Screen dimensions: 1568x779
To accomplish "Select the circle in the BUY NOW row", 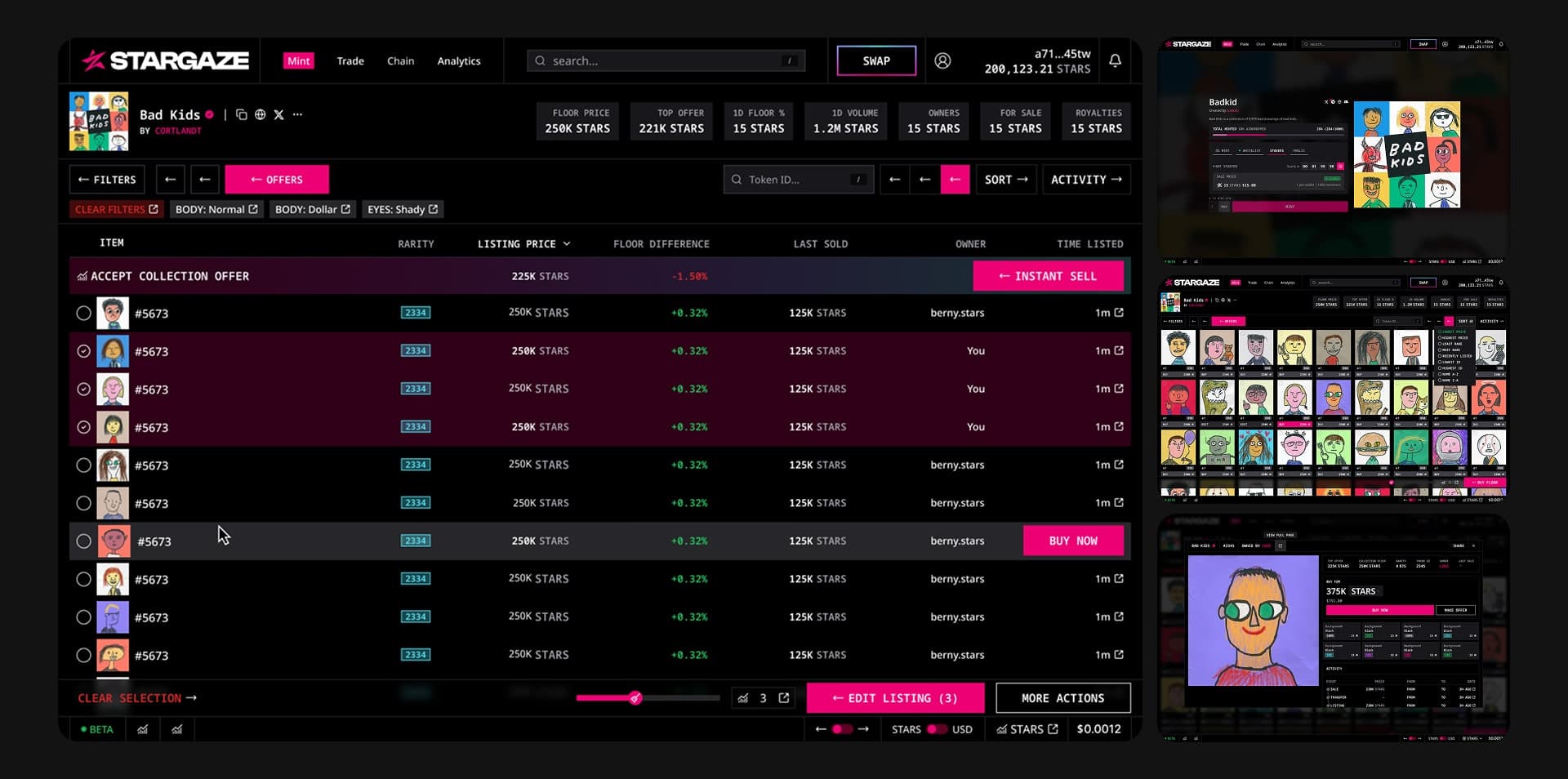I will pyautogui.click(x=83, y=541).
